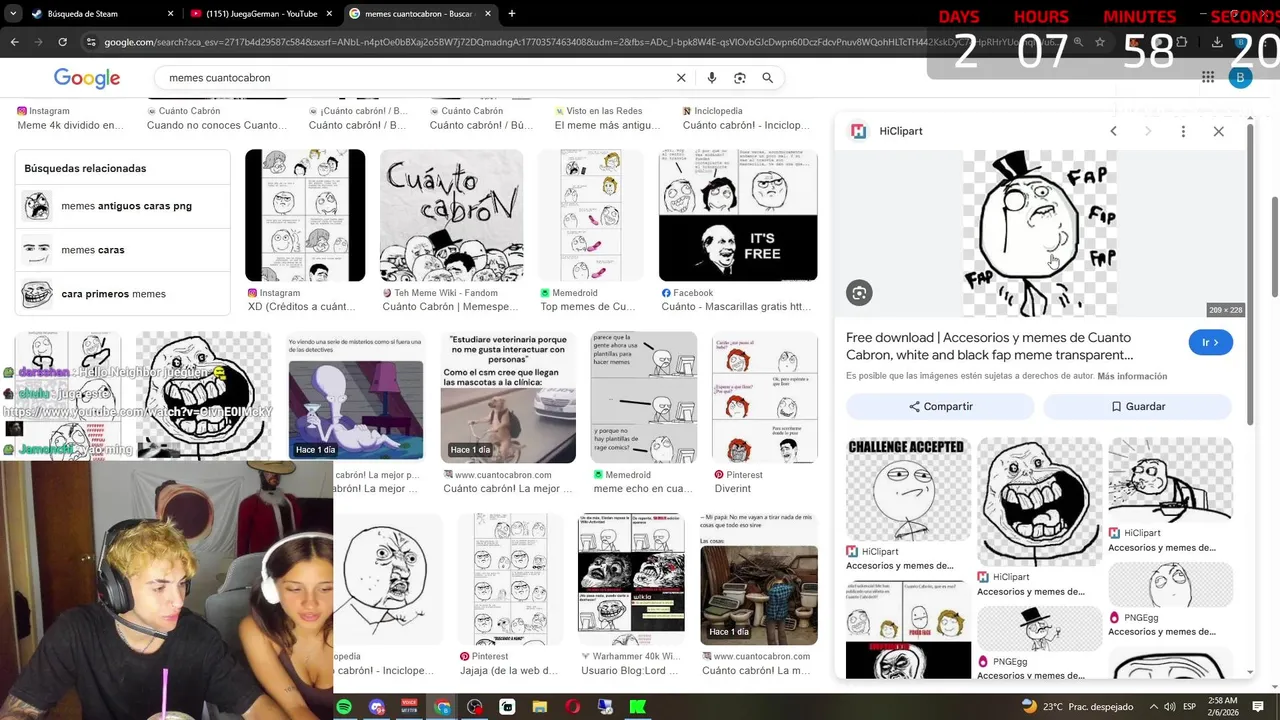
Task: Show hidden system tray icons
Action: 1153,706
